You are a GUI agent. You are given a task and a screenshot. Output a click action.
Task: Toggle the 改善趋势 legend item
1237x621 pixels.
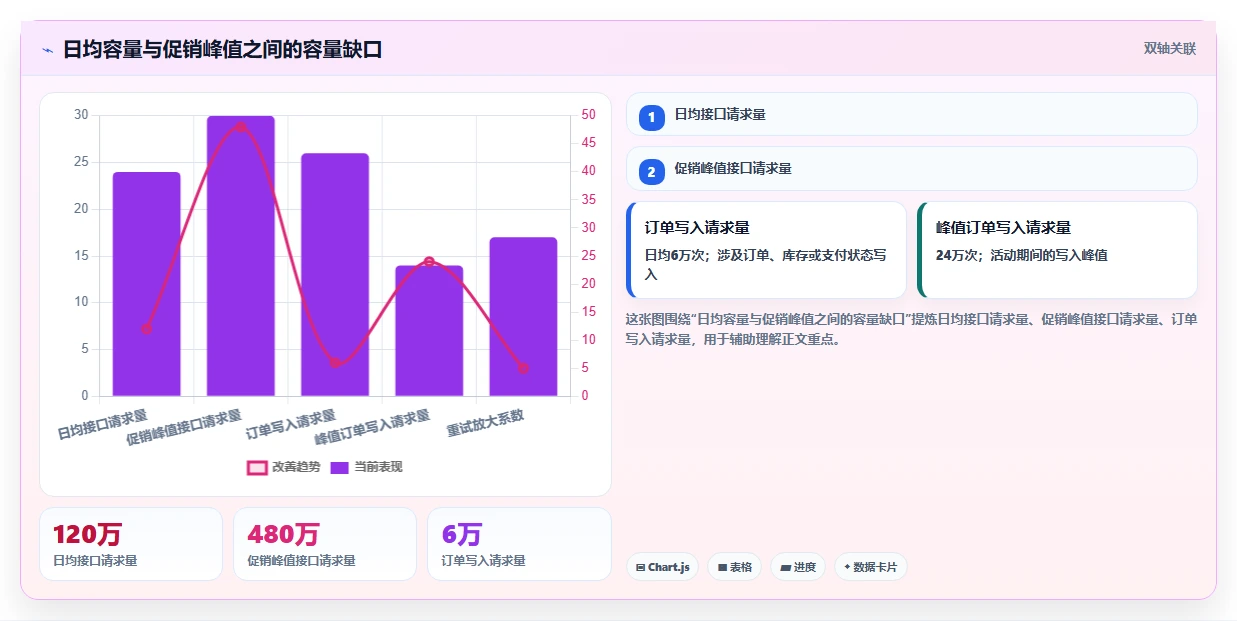[x=284, y=467]
